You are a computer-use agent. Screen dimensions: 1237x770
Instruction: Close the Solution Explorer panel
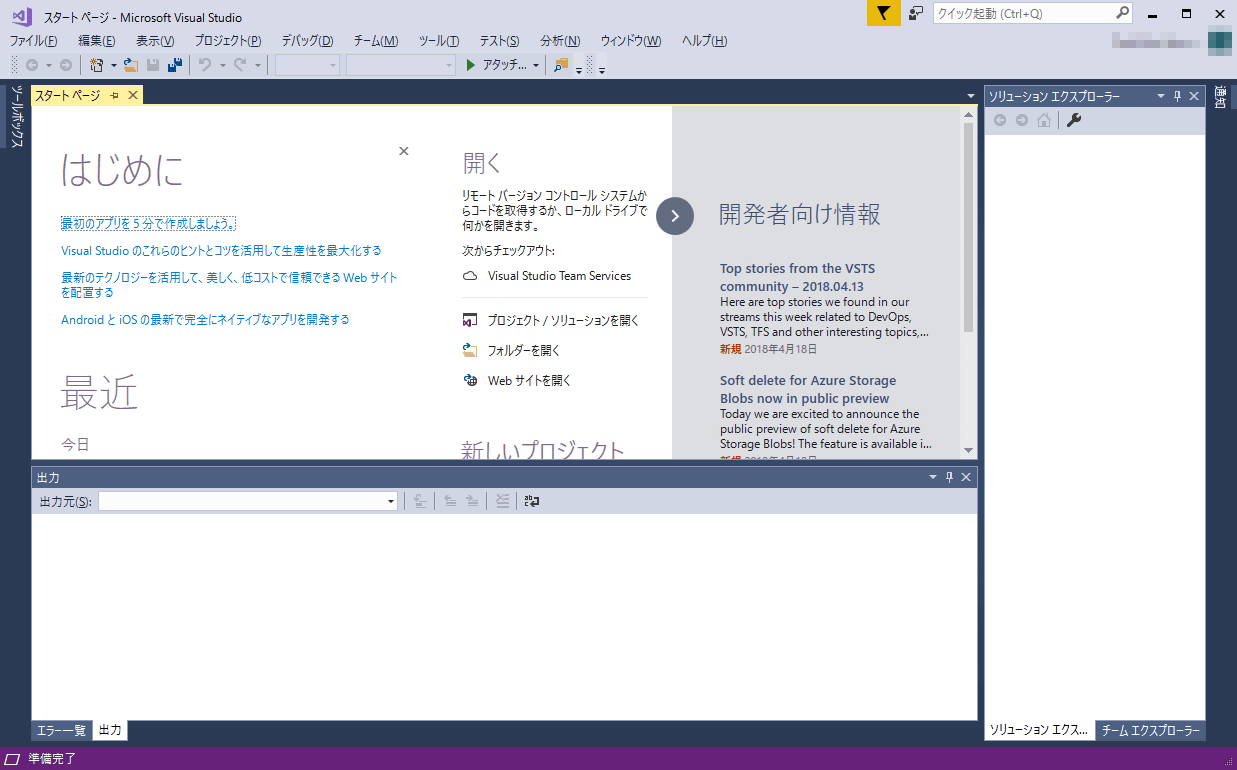coord(1194,96)
